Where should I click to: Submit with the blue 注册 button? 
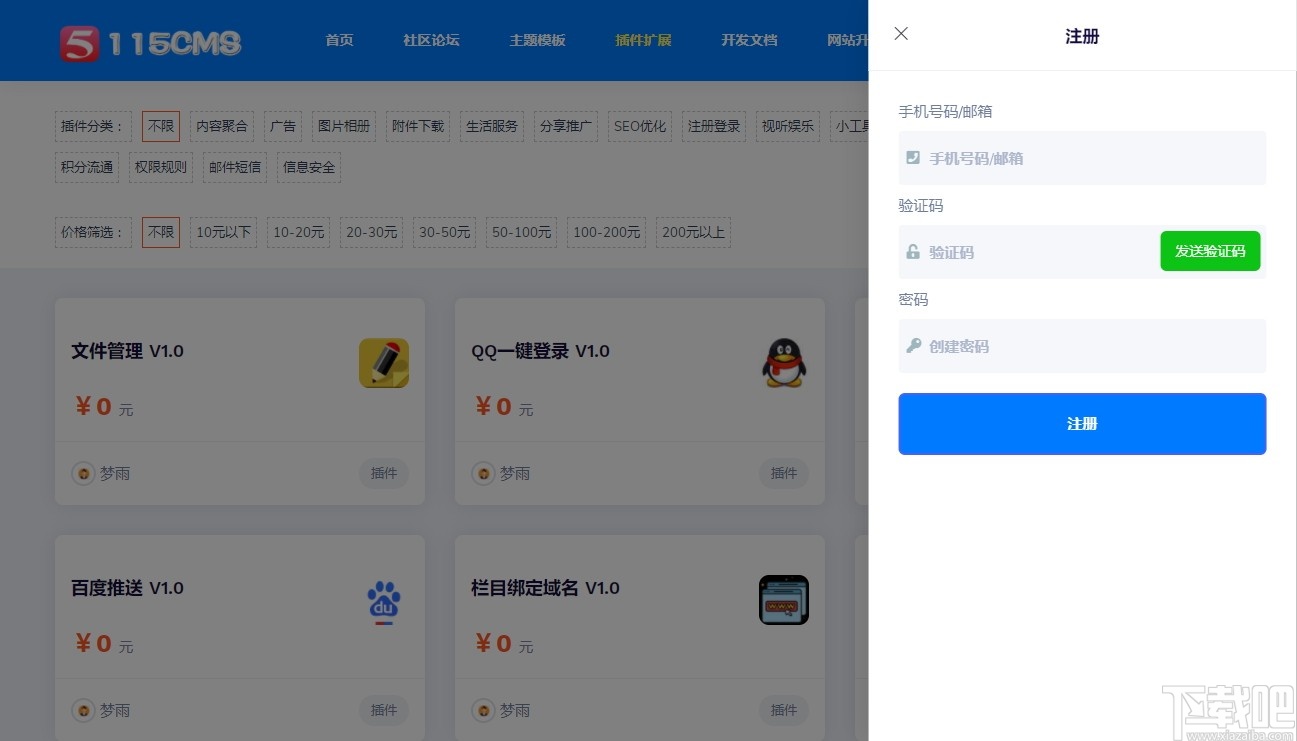pyautogui.click(x=1082, y=424)
